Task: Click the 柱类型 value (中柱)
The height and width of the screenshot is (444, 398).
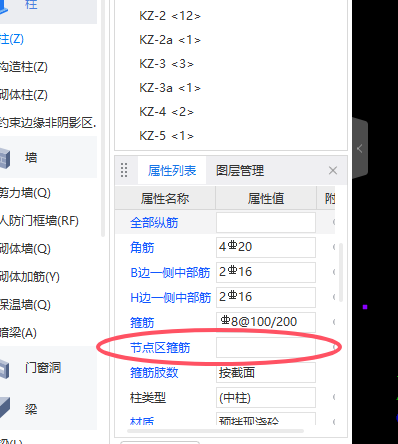Action: (266, 397)
